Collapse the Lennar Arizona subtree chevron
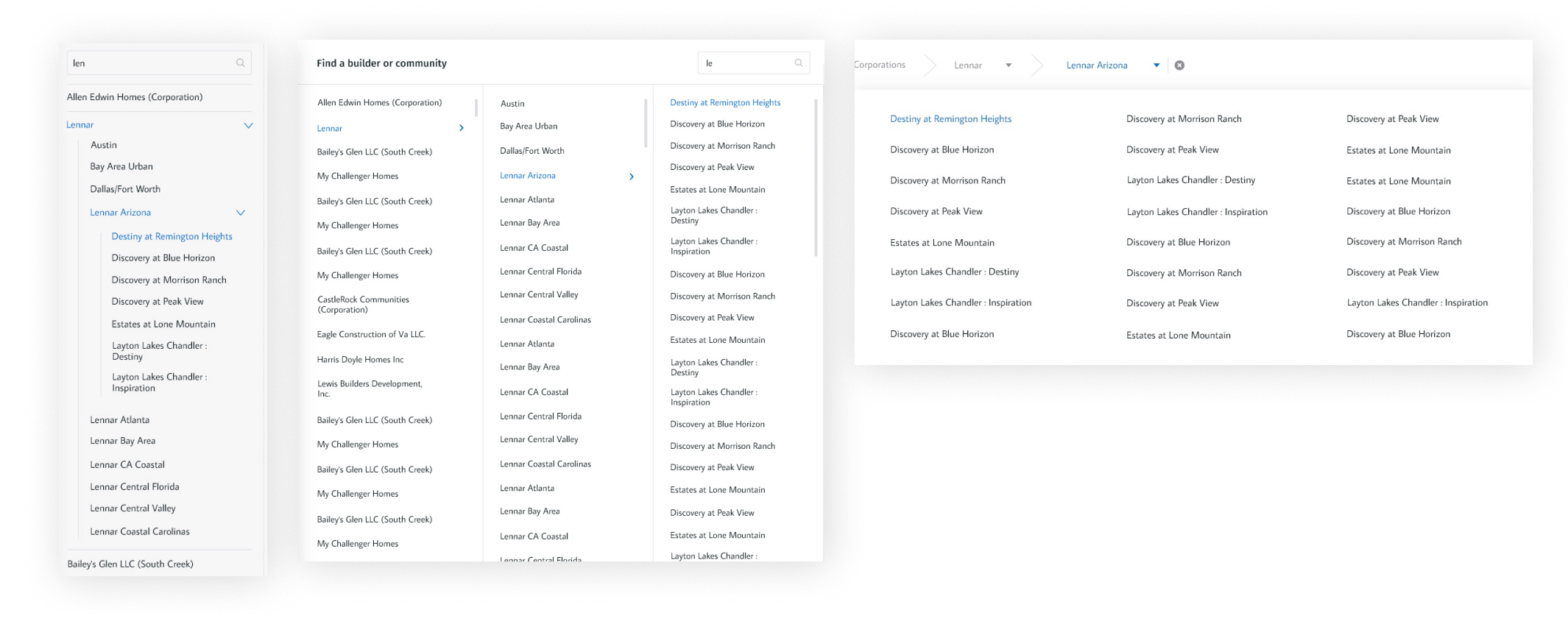Screen dimensions: 1568x624 point(240,213)
